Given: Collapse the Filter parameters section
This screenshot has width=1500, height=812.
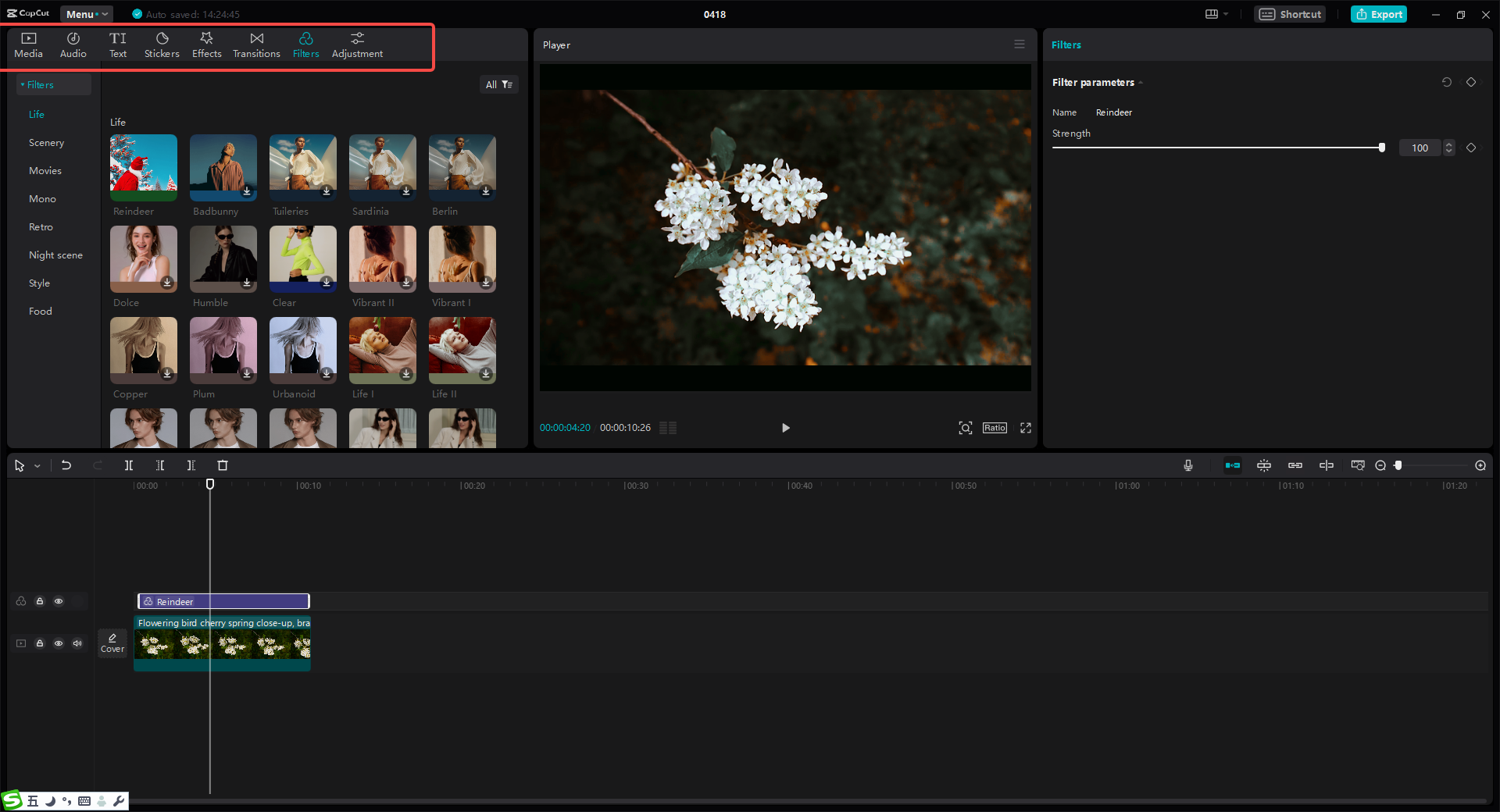Looking at the screenshot, I should point(1141,82).
